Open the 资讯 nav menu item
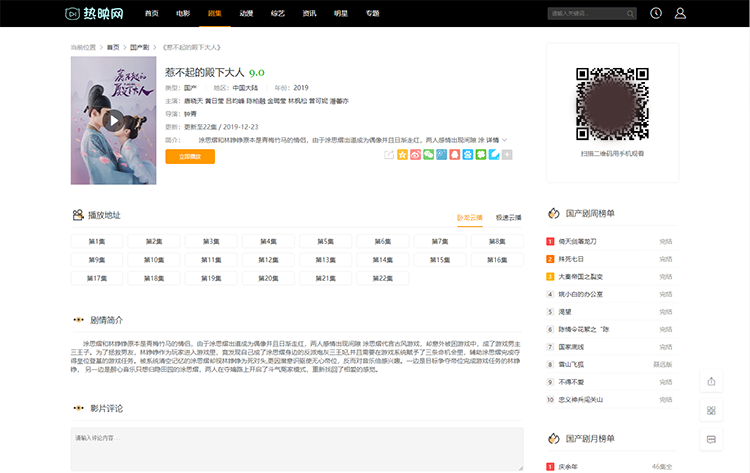This screenshot has height=473, width=750. click(309, 13)
